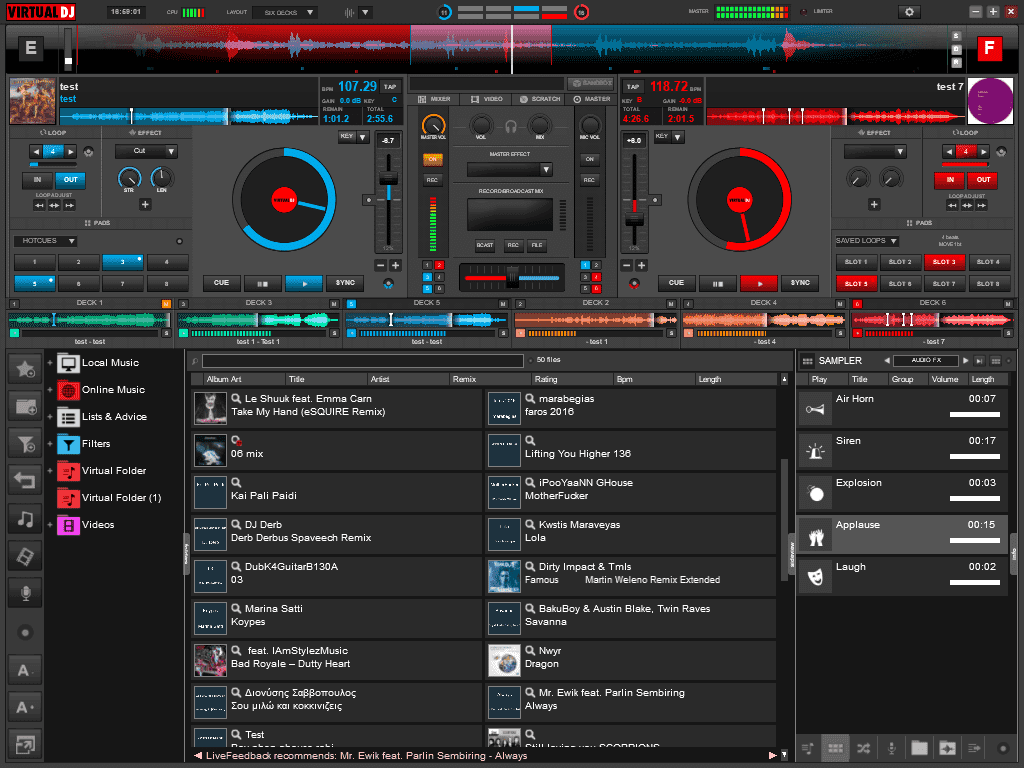This screenshot has height=768, width=1024.
Task: Open the HOTCUES pads dropdown
Action: [x=46, y=241]
